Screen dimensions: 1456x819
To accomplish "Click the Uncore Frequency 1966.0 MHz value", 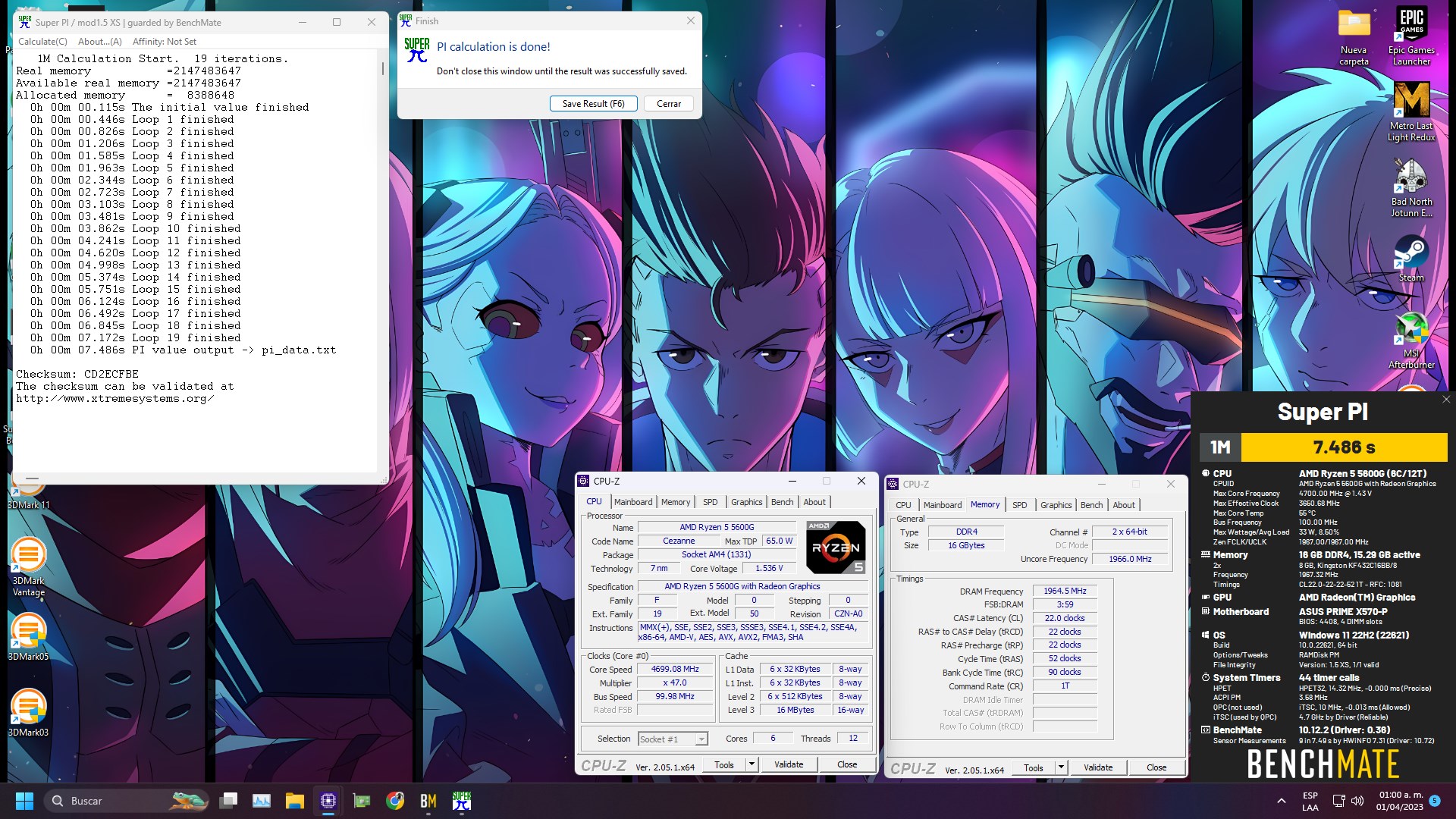I will (1130, 560).
